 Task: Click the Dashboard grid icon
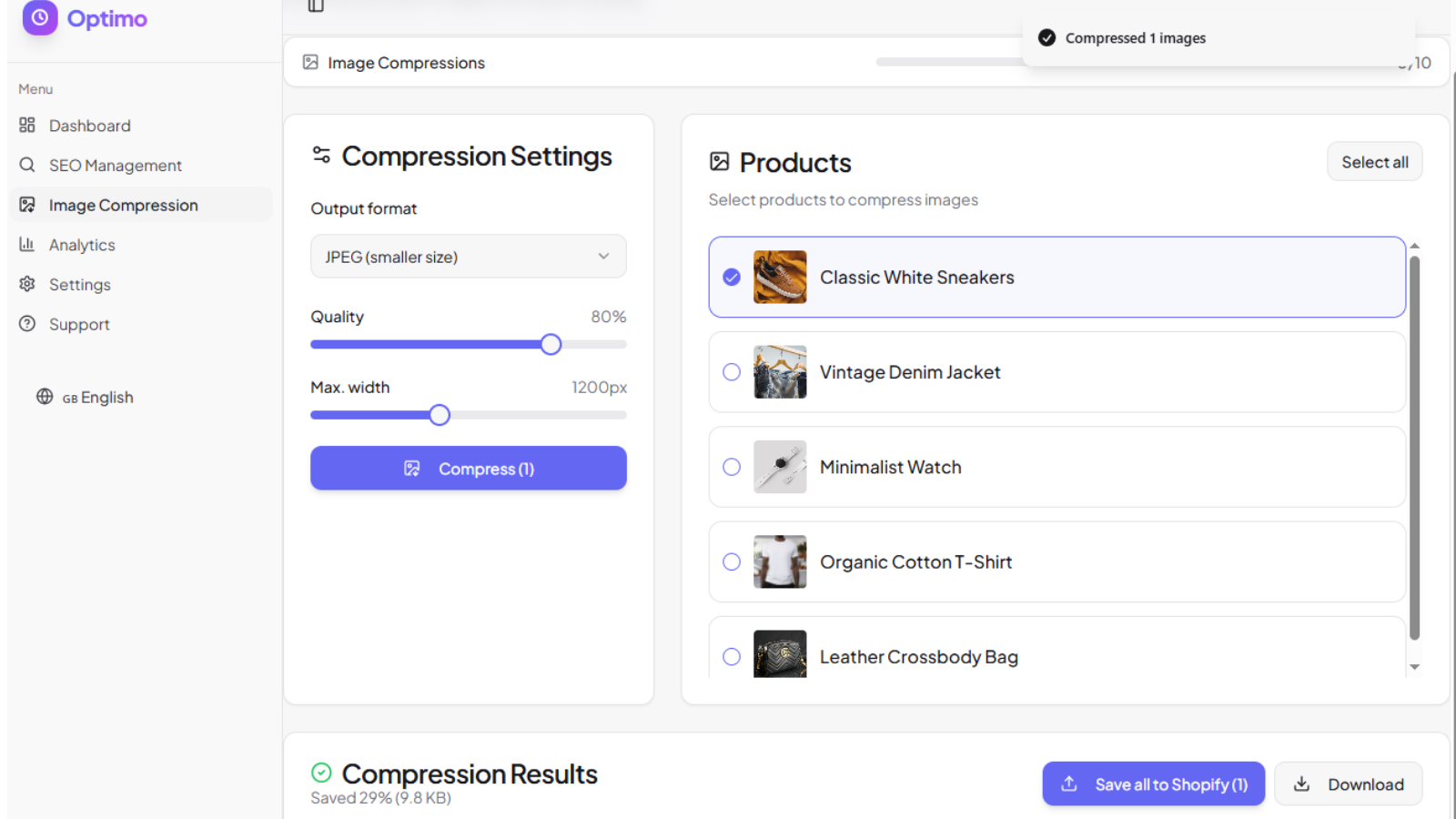tap(27, 126)
